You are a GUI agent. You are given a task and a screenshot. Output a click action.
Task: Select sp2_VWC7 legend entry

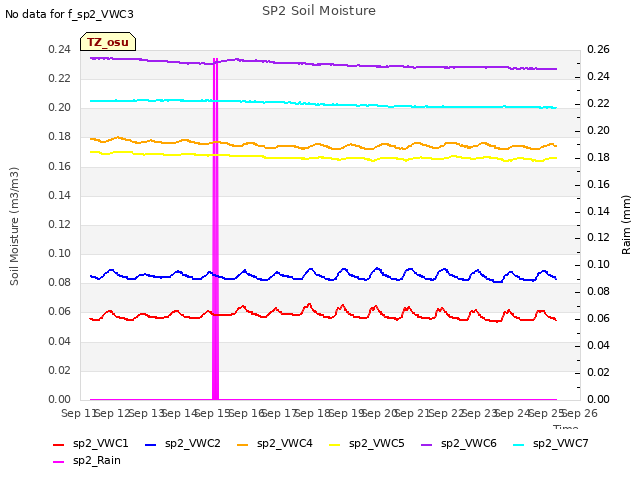[551, 443]
